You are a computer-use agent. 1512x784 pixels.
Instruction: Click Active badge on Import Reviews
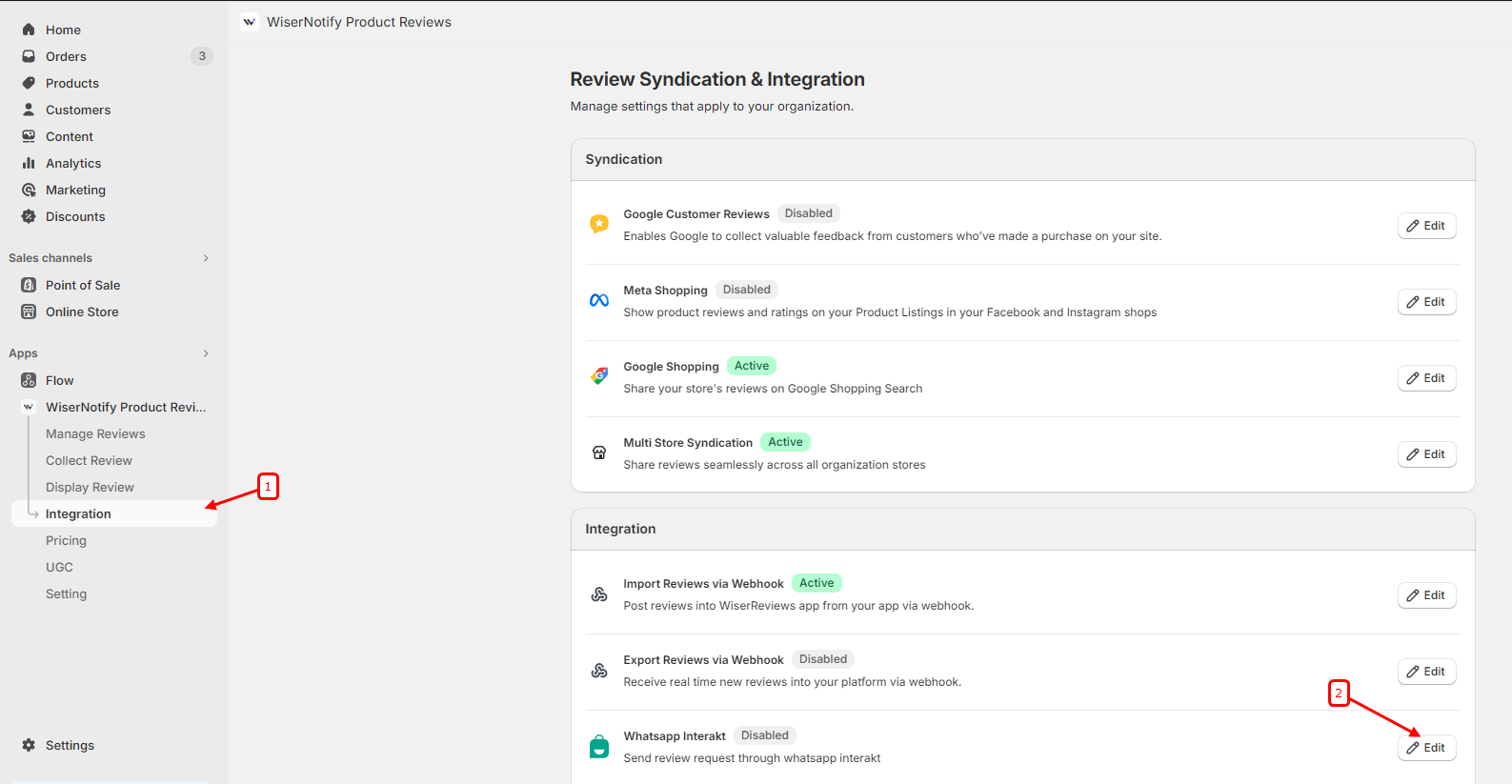click(816, 583)
